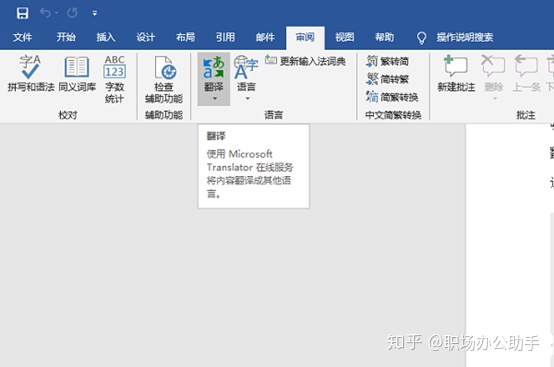
Task: Click 检查辅助功能 accessibility checker
Action: click(164, 79)
